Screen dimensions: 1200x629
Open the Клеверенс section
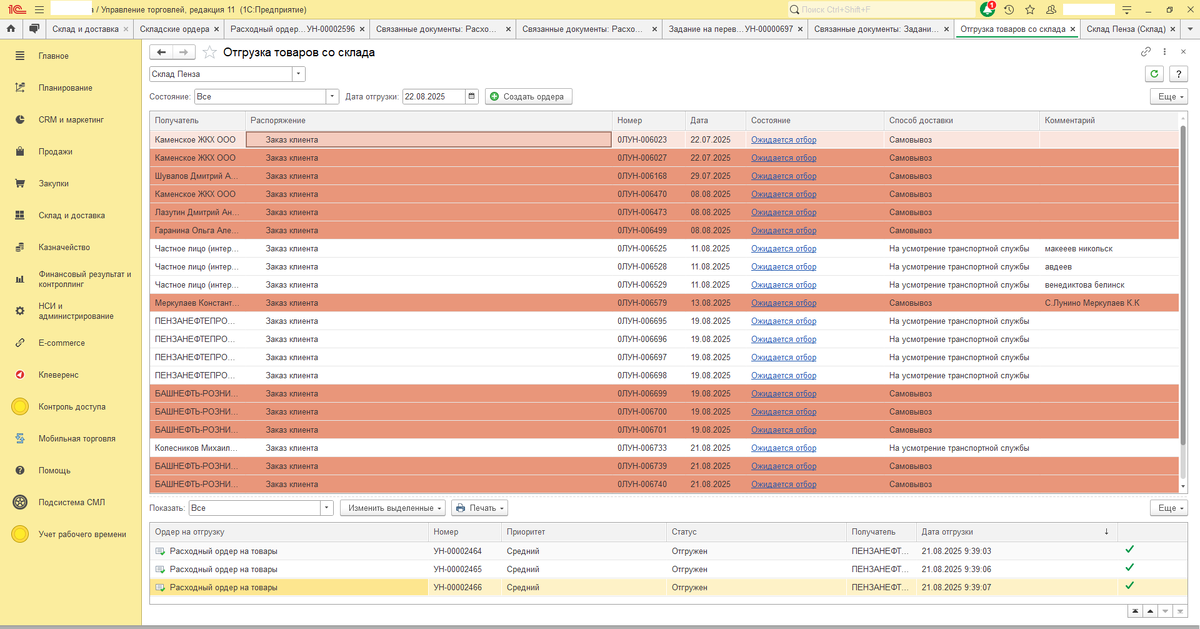(70, 375)
